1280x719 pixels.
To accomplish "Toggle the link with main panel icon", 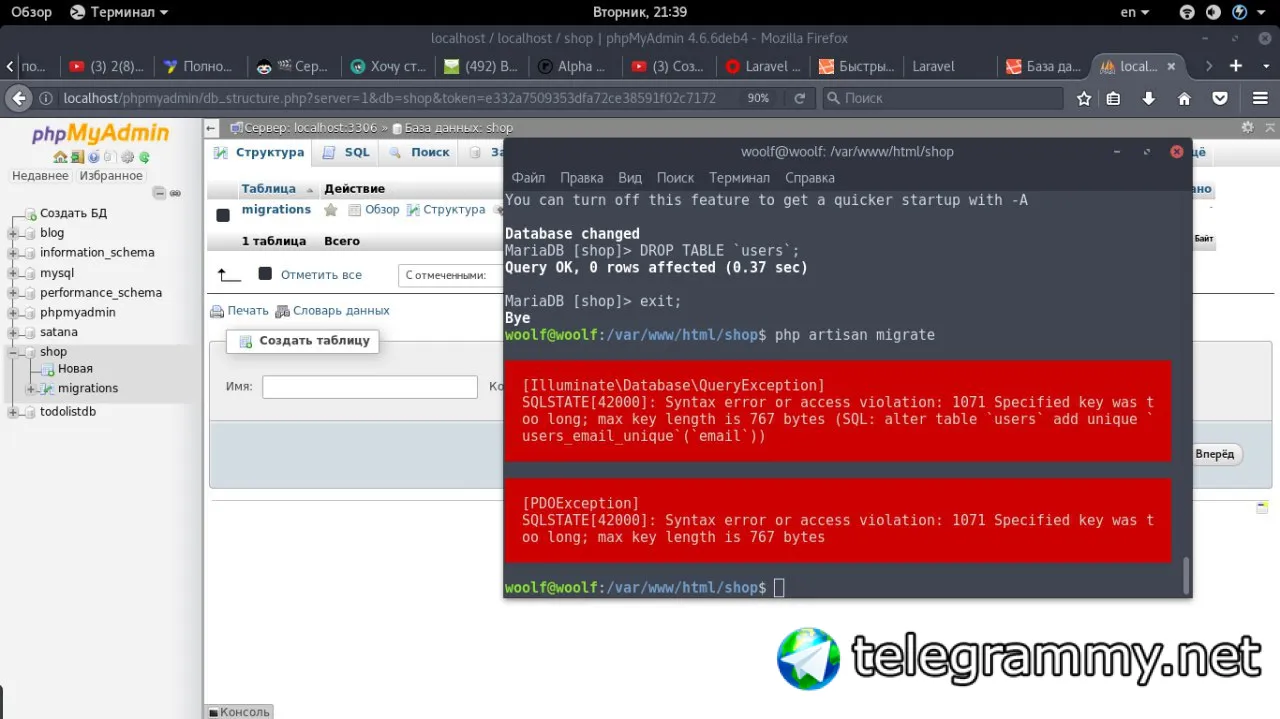I will pyautogui.click(x=175, y=192).
